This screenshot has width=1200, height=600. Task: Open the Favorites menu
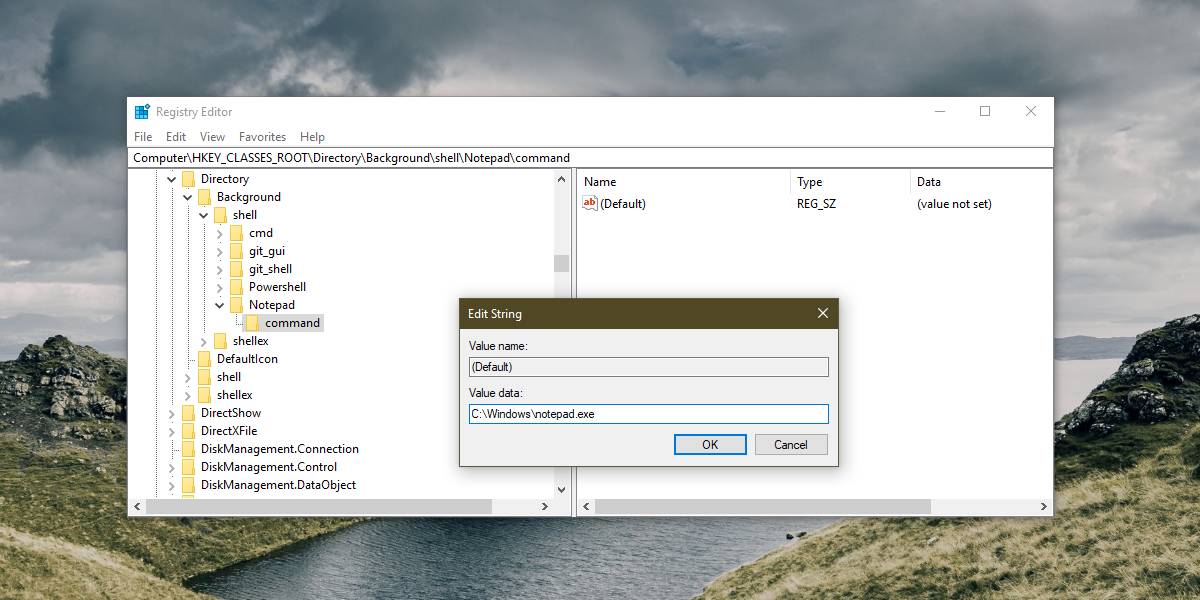[262, 137]
